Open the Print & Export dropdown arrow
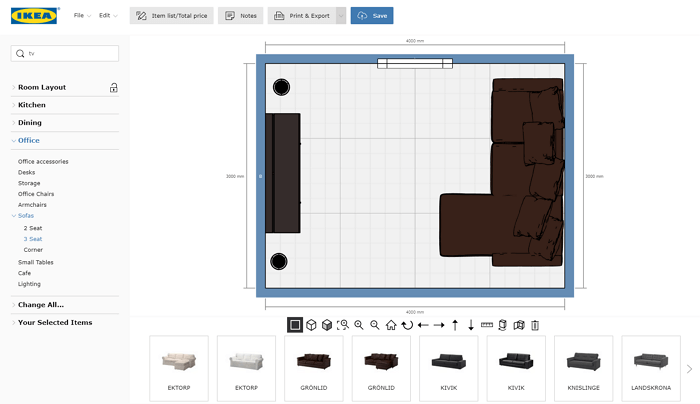 341,16
